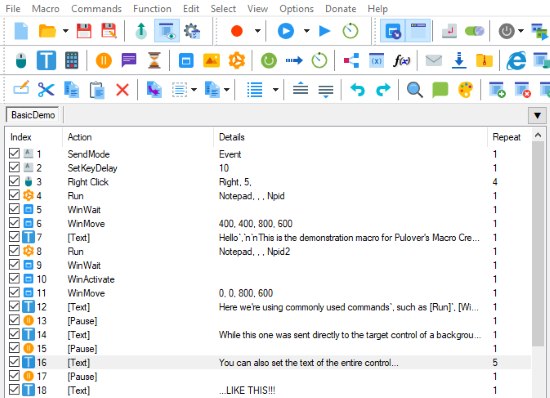Click the vertical scrollbar thumb
Screen dimensions: 550x398
537,244
